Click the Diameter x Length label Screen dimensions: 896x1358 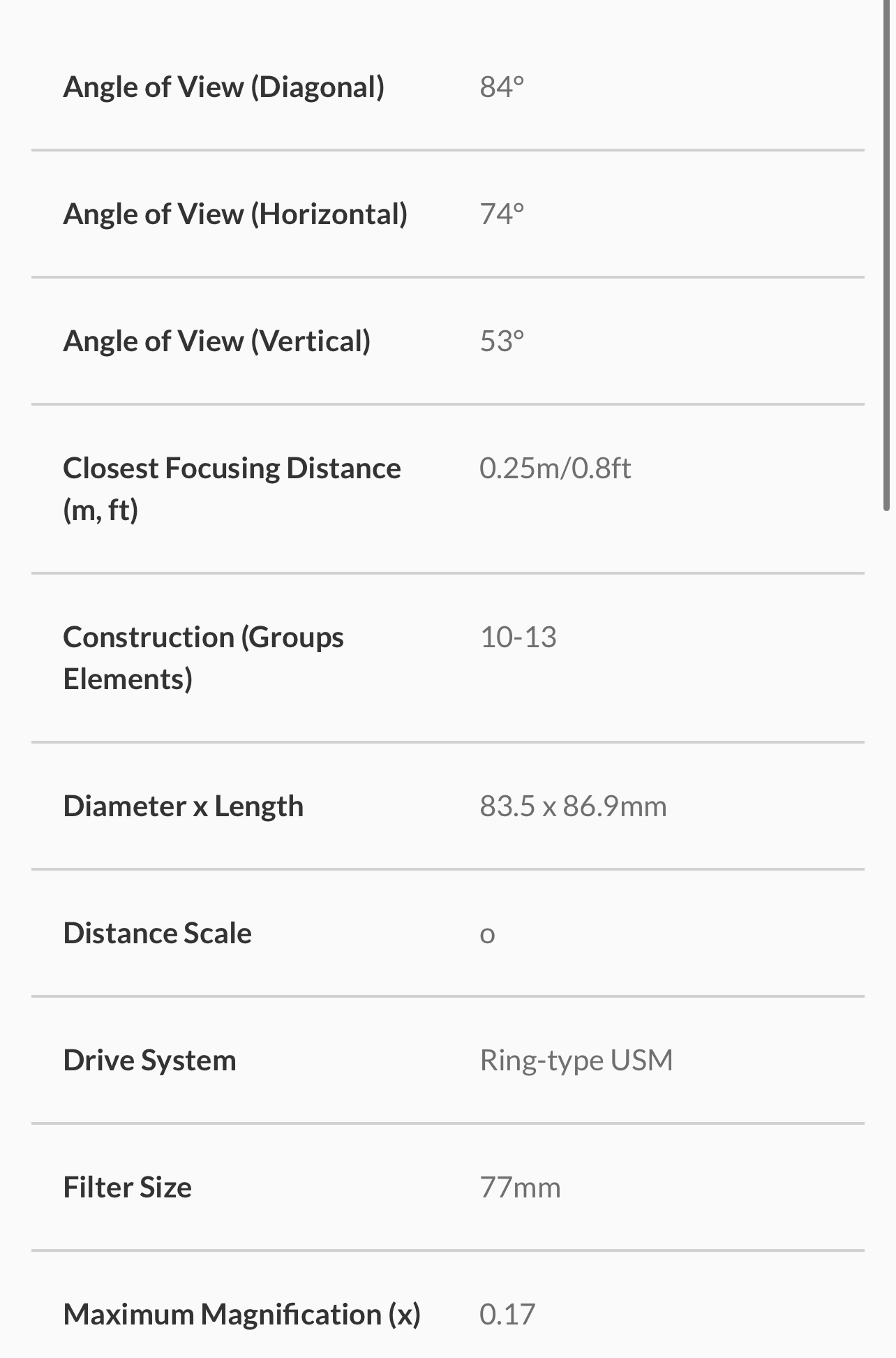[x=183, y=806]
